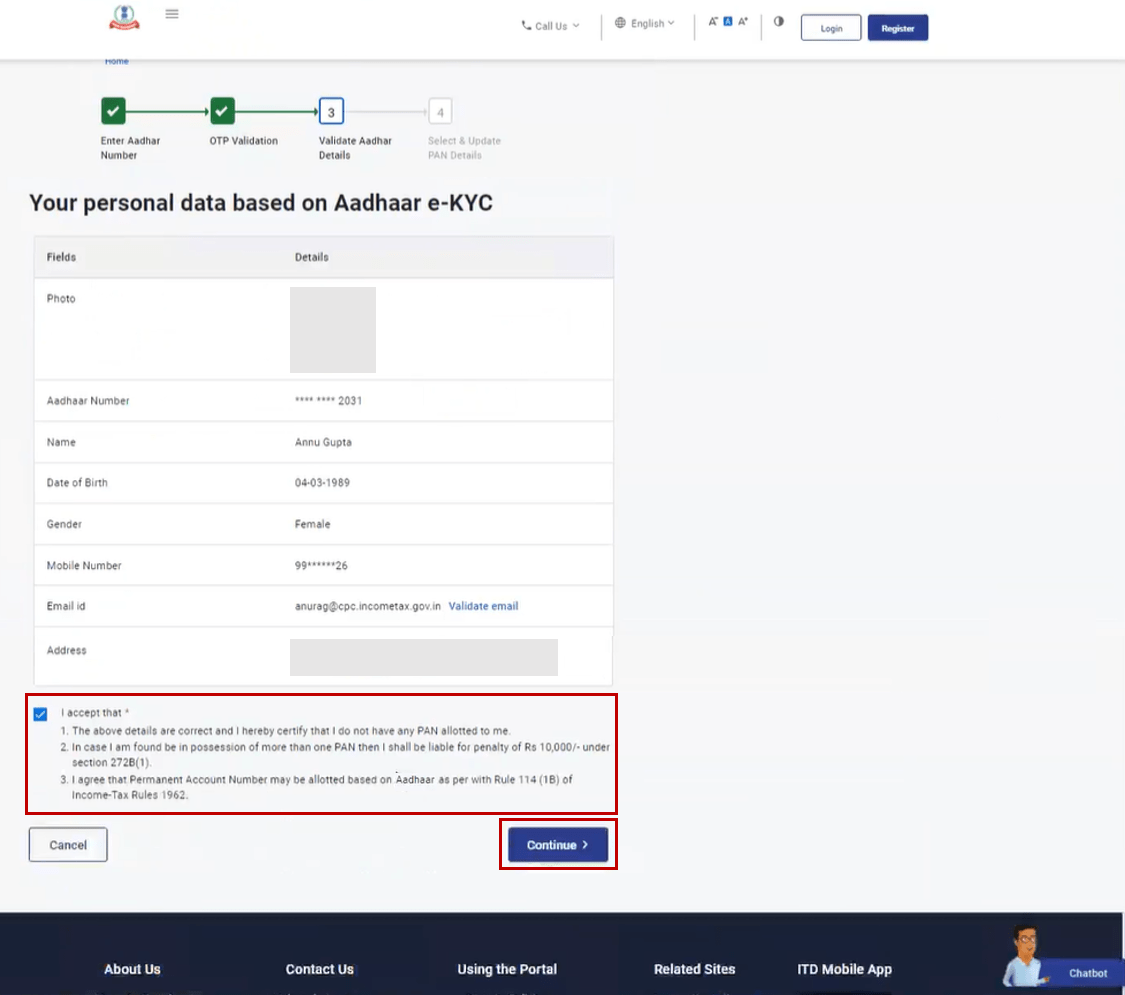
Task: Uncheck the 'I accept that' checkbox
Action: (x=40, y=714)
